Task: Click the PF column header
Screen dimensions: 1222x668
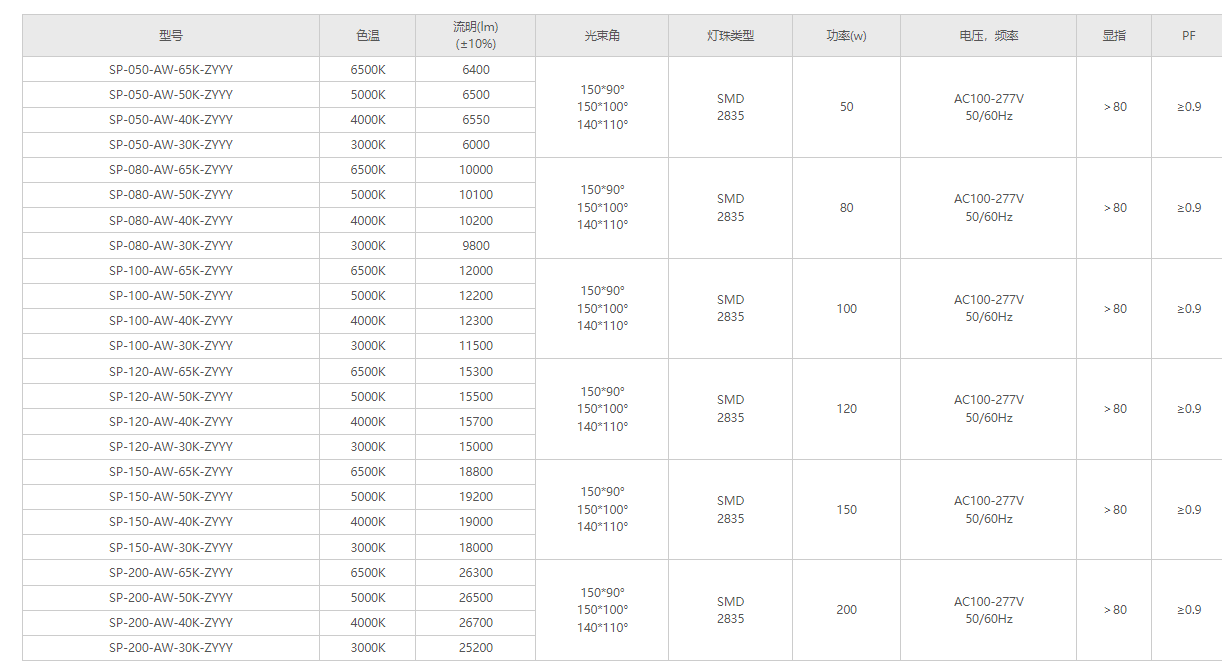Action: point(1188,36)
